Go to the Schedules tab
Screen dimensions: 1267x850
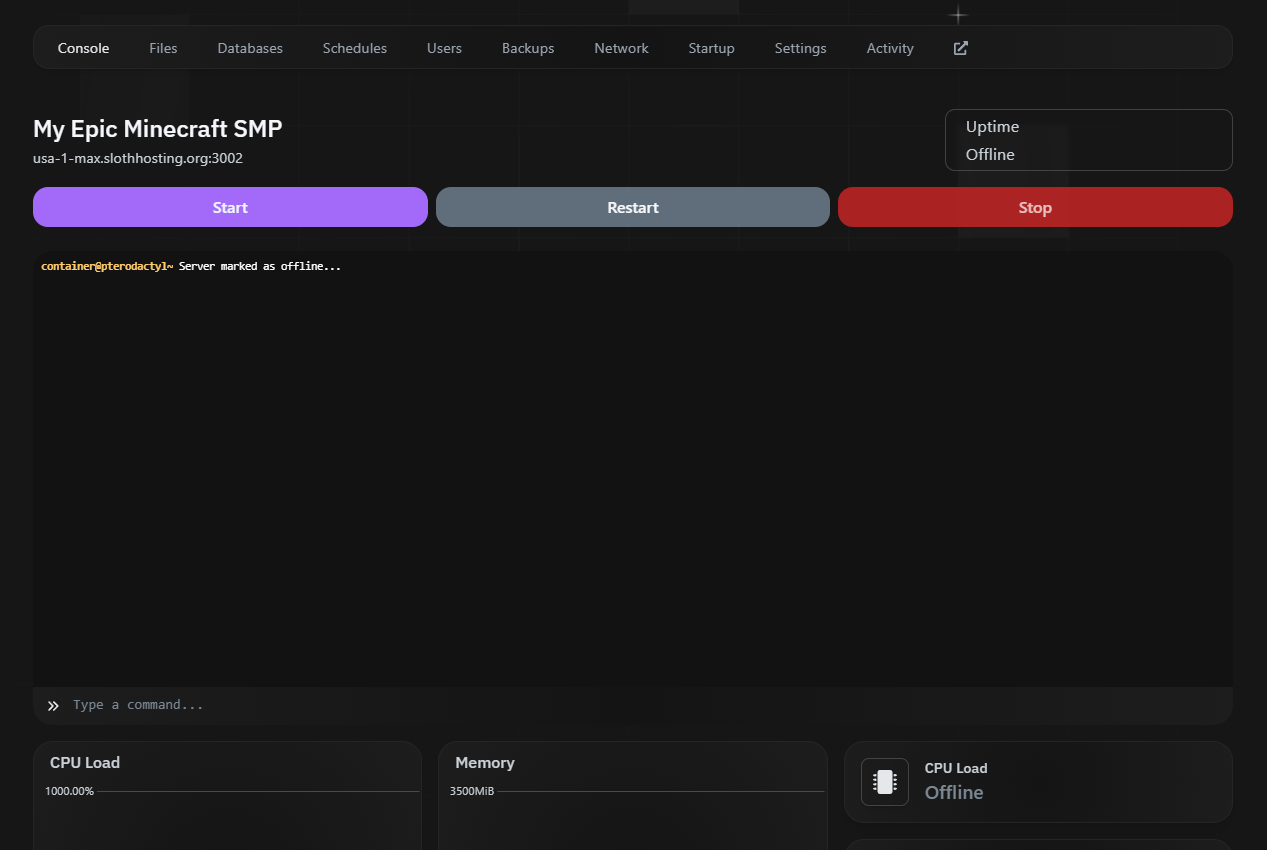tap(354, 48)
